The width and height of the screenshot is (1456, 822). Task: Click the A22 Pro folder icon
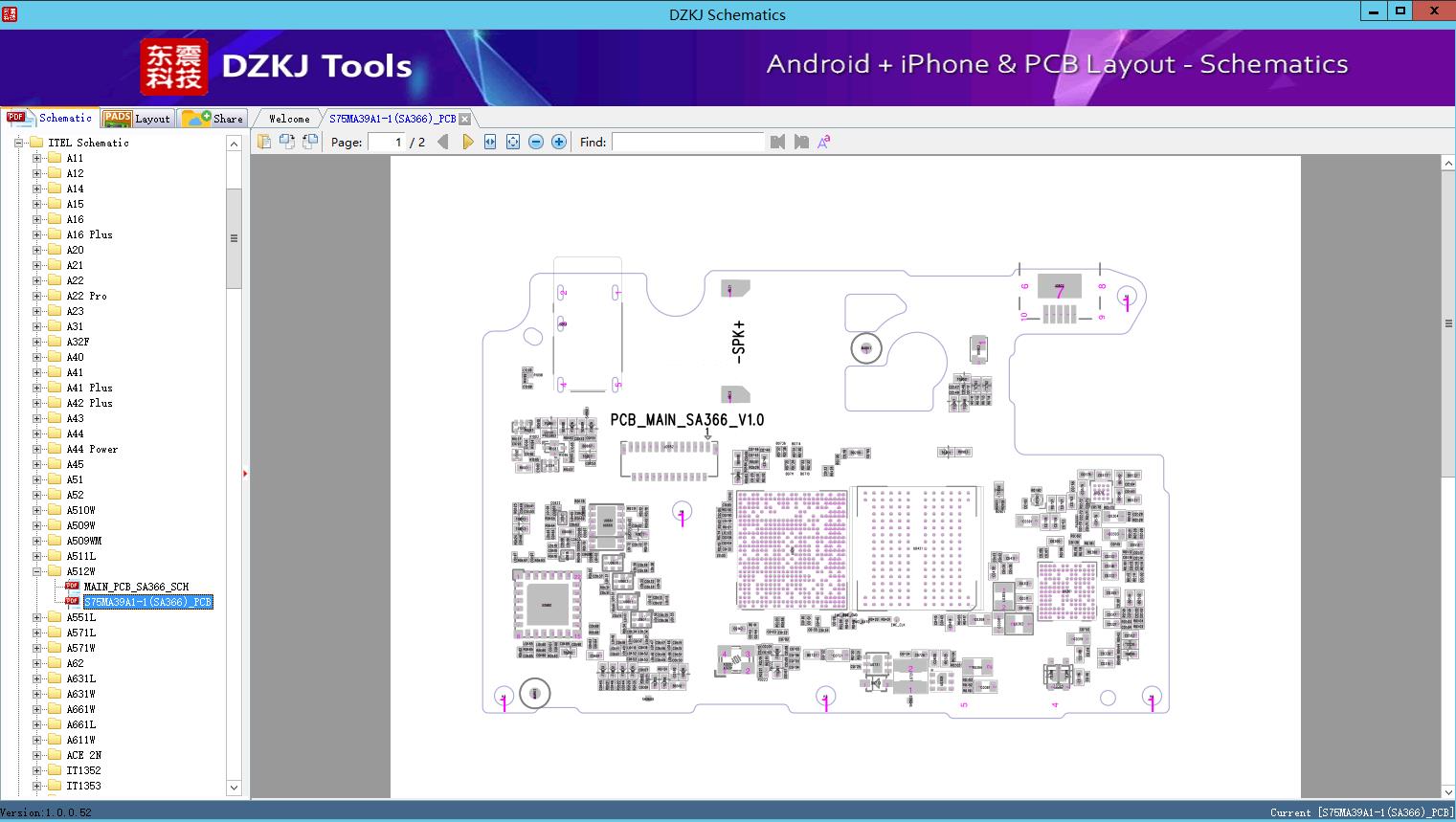pyautogui.click(x=55, y=296)
